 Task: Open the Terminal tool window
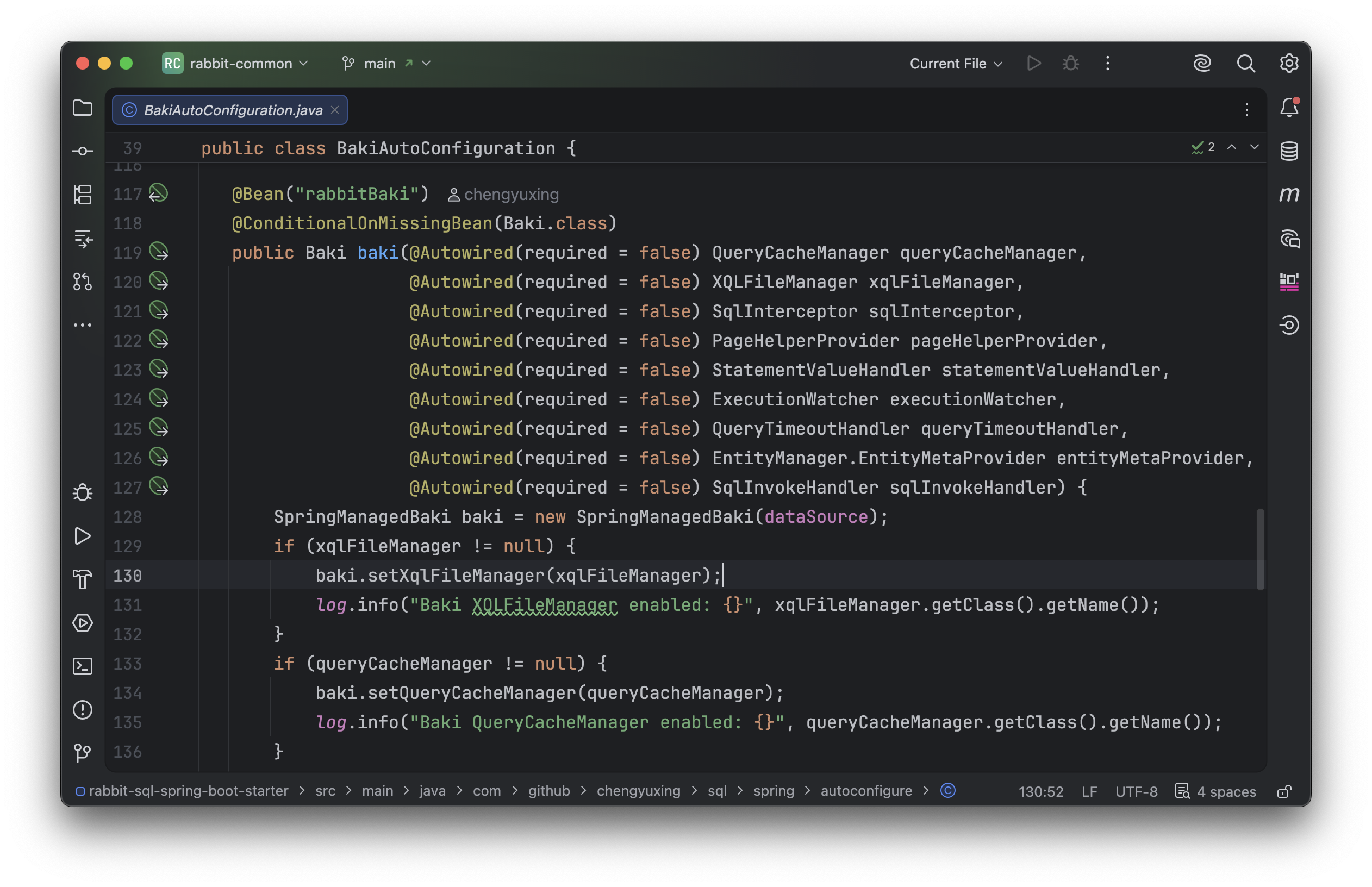click(x=83, y=666)
